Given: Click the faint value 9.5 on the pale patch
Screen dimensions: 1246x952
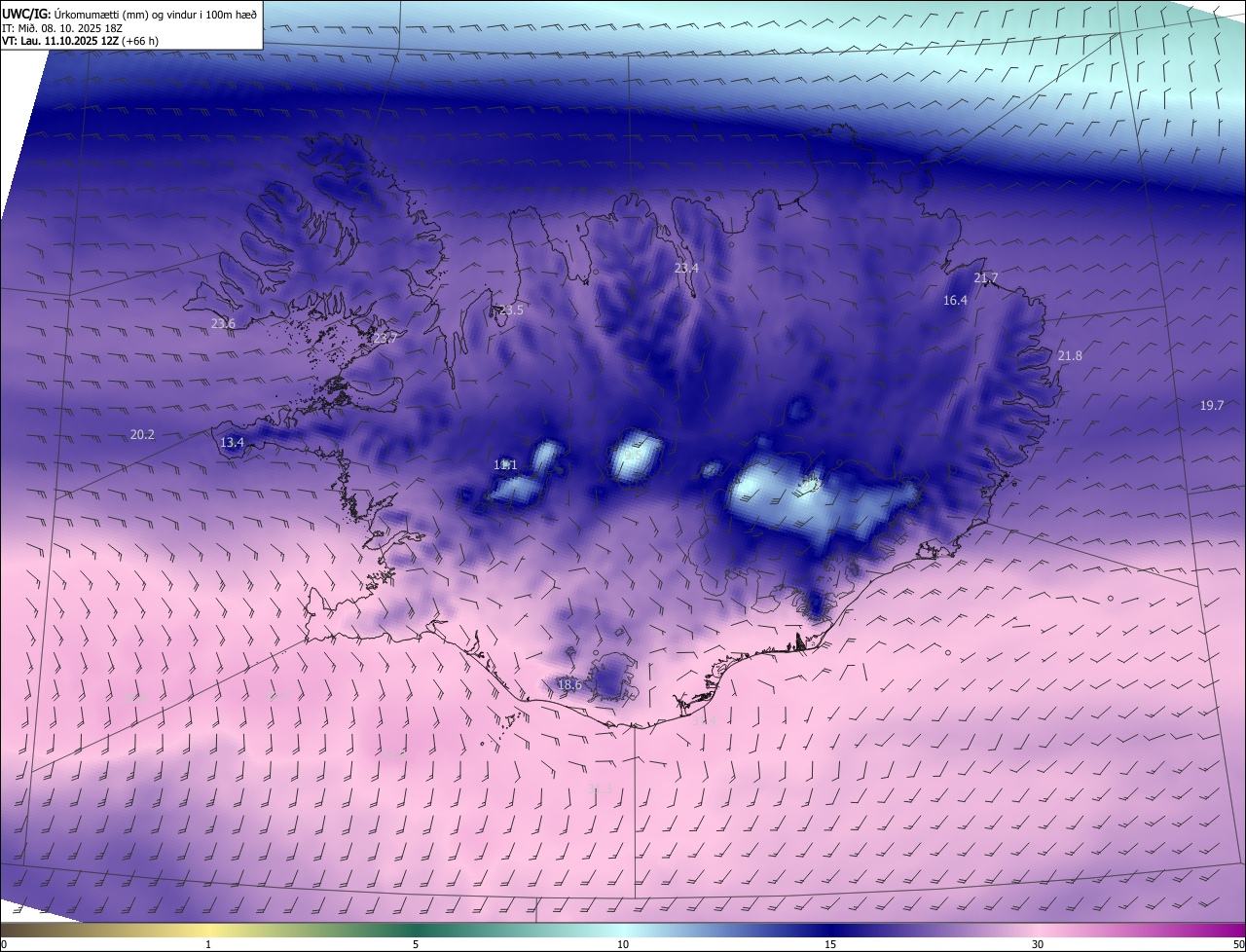Looking at the screenshot, I should click(634, 455).
